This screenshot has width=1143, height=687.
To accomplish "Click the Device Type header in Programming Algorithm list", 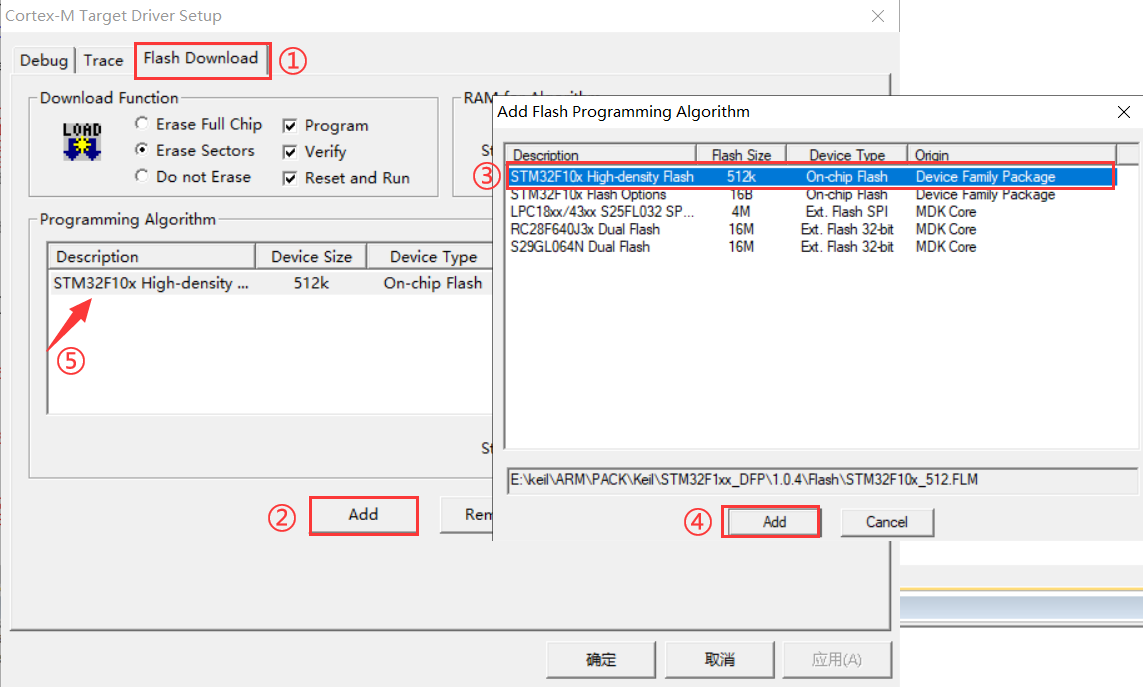I will (430, 257).
